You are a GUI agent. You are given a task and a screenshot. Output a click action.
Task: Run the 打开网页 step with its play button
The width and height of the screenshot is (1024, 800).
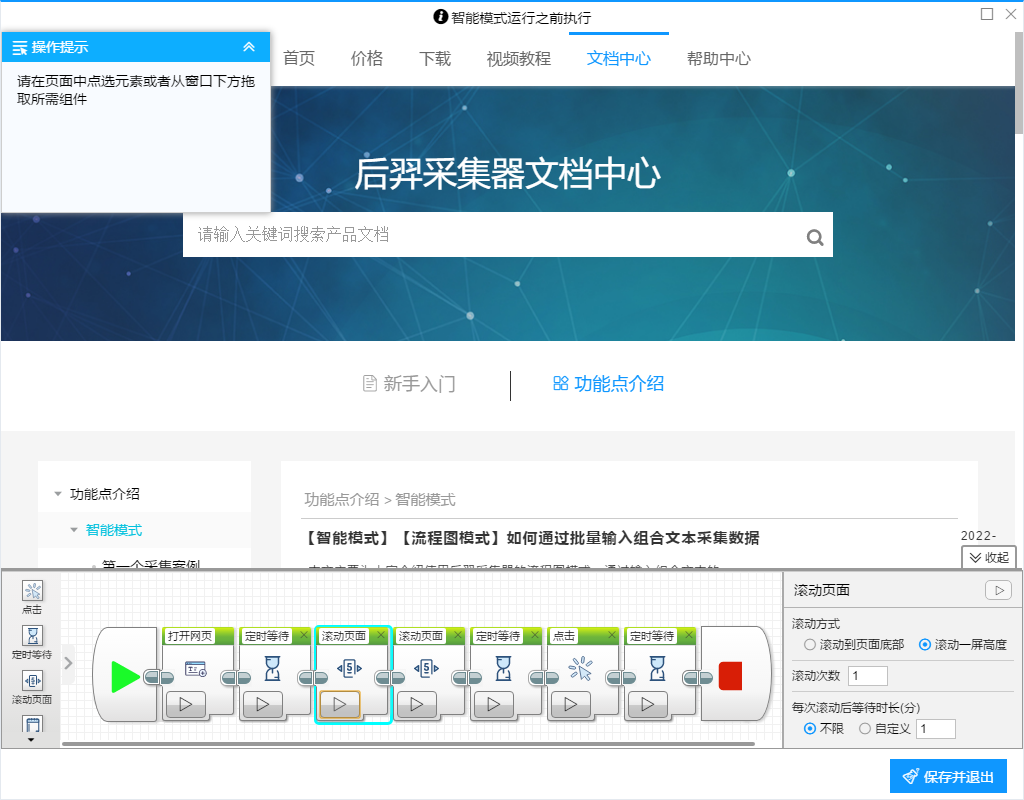186,704
